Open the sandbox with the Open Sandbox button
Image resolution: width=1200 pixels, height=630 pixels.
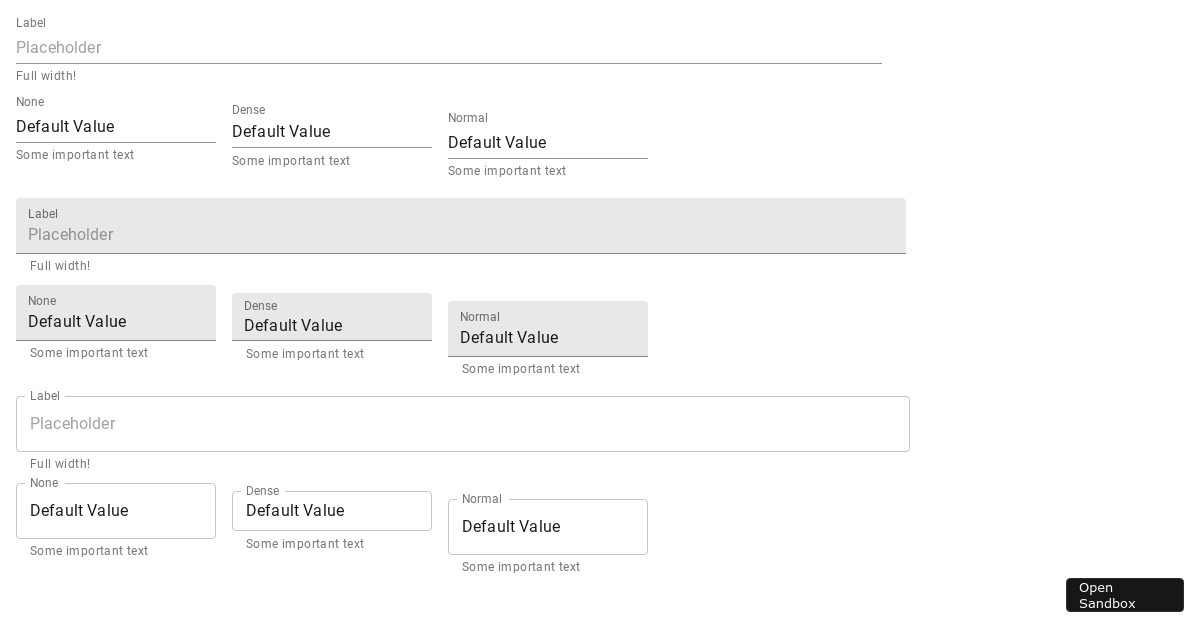coord(1124,595)
